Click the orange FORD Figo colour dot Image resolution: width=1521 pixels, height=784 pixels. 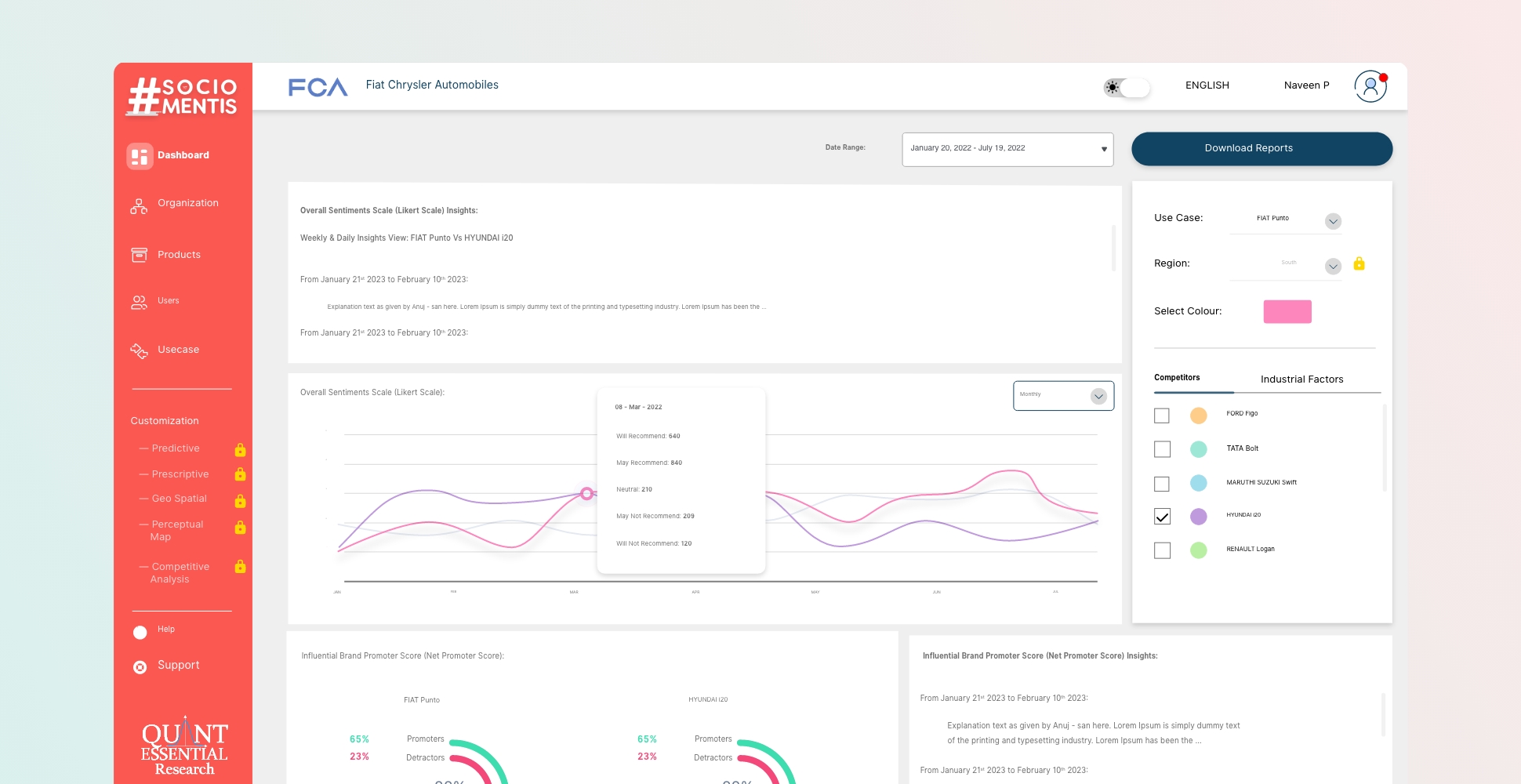1198,416
